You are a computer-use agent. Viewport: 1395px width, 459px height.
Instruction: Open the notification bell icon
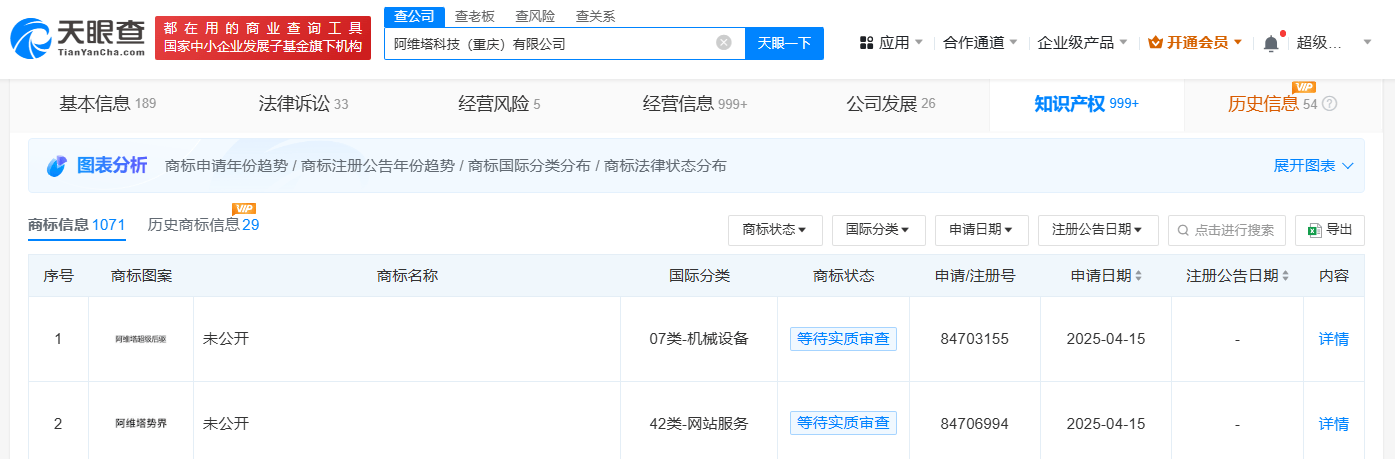coord(1271,43)
